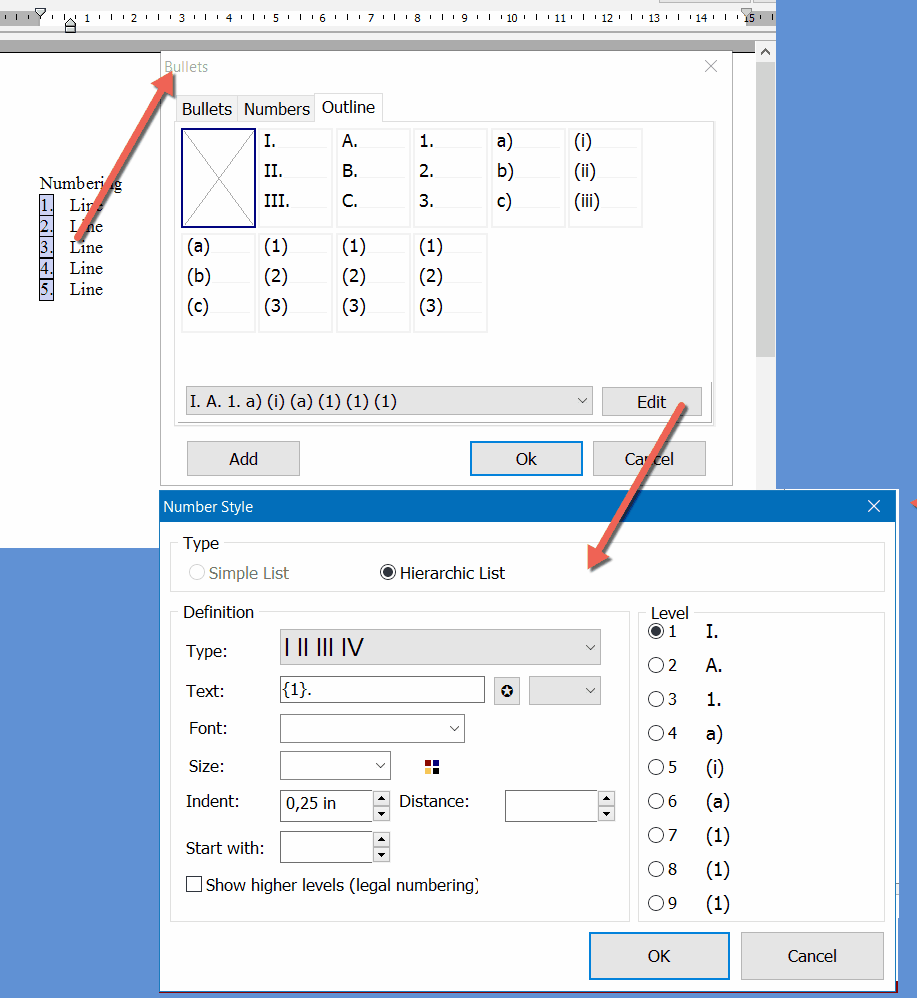This screenshot has height=998, width=917.
Task: Switch to the Bullets tab
Action: pos(207,109)
